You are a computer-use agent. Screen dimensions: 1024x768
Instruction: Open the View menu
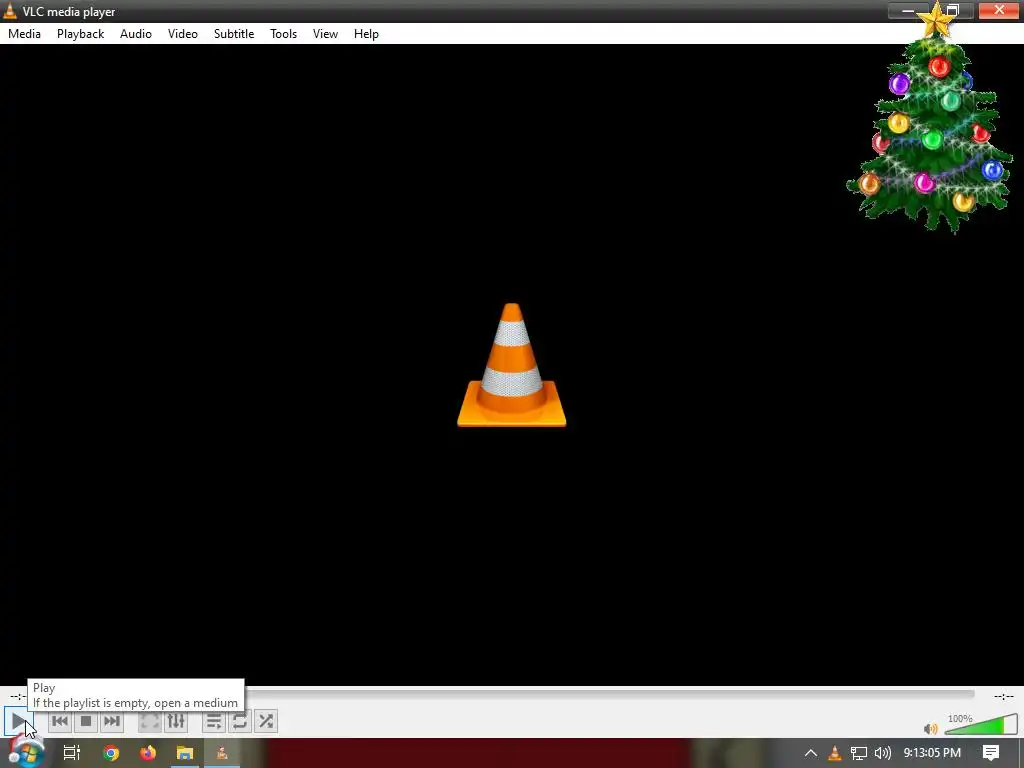click(x=325, y=34)
